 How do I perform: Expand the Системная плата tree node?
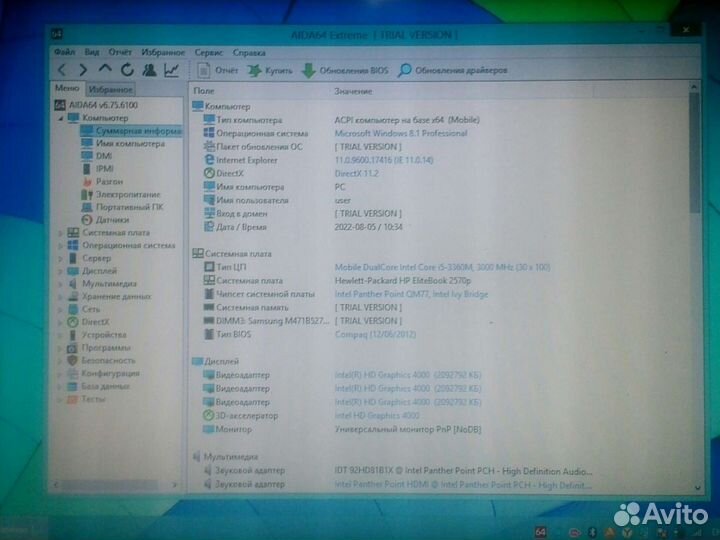click(60, 233)
